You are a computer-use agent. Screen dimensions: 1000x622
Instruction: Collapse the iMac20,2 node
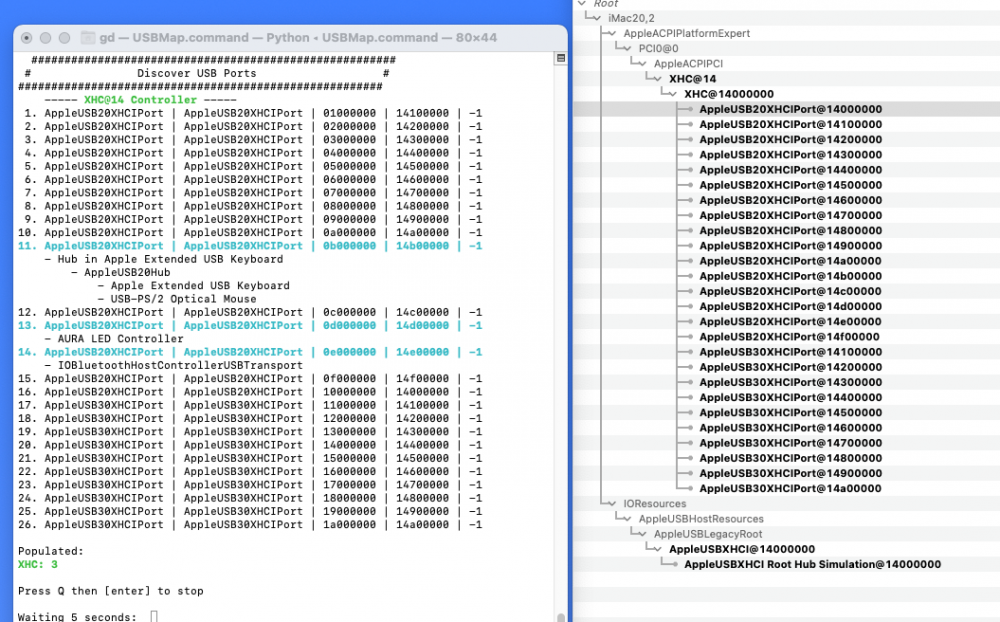(x=596, y=18)
